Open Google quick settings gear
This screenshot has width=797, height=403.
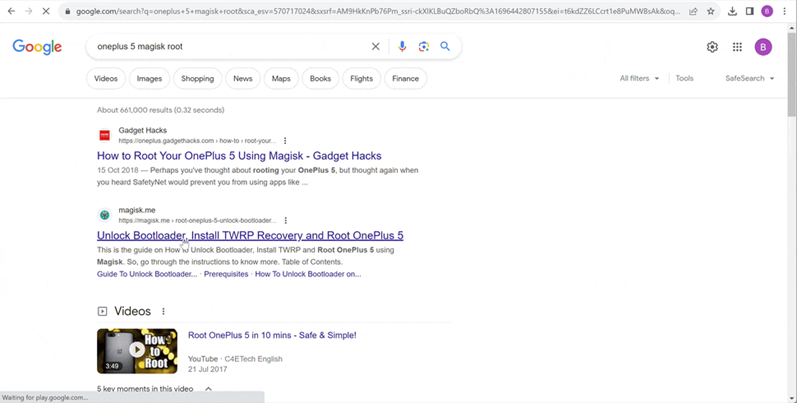click(x=712, y=47)
